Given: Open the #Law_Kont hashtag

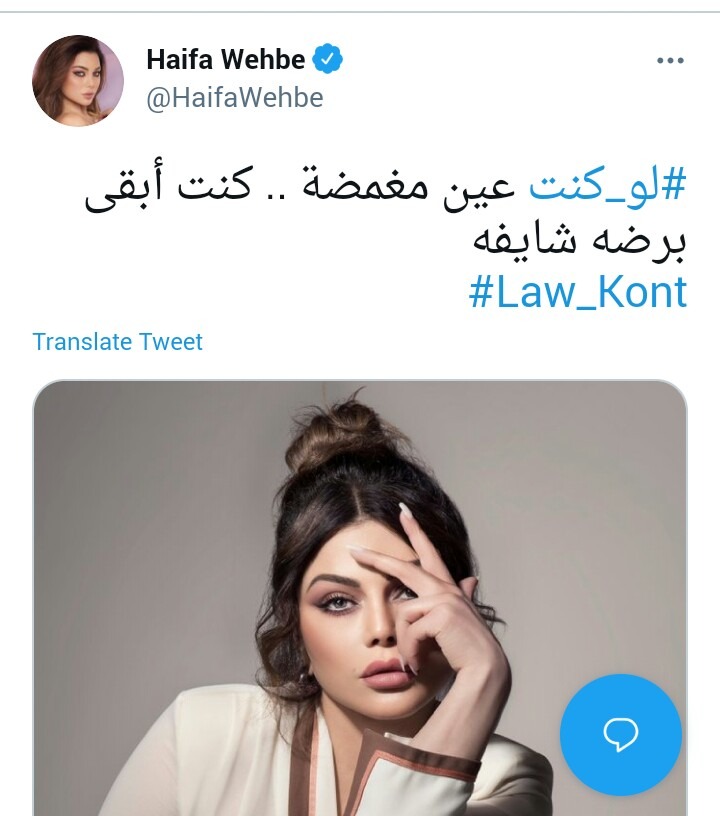Looking at the screenshot, I should [x=578, y=293].
